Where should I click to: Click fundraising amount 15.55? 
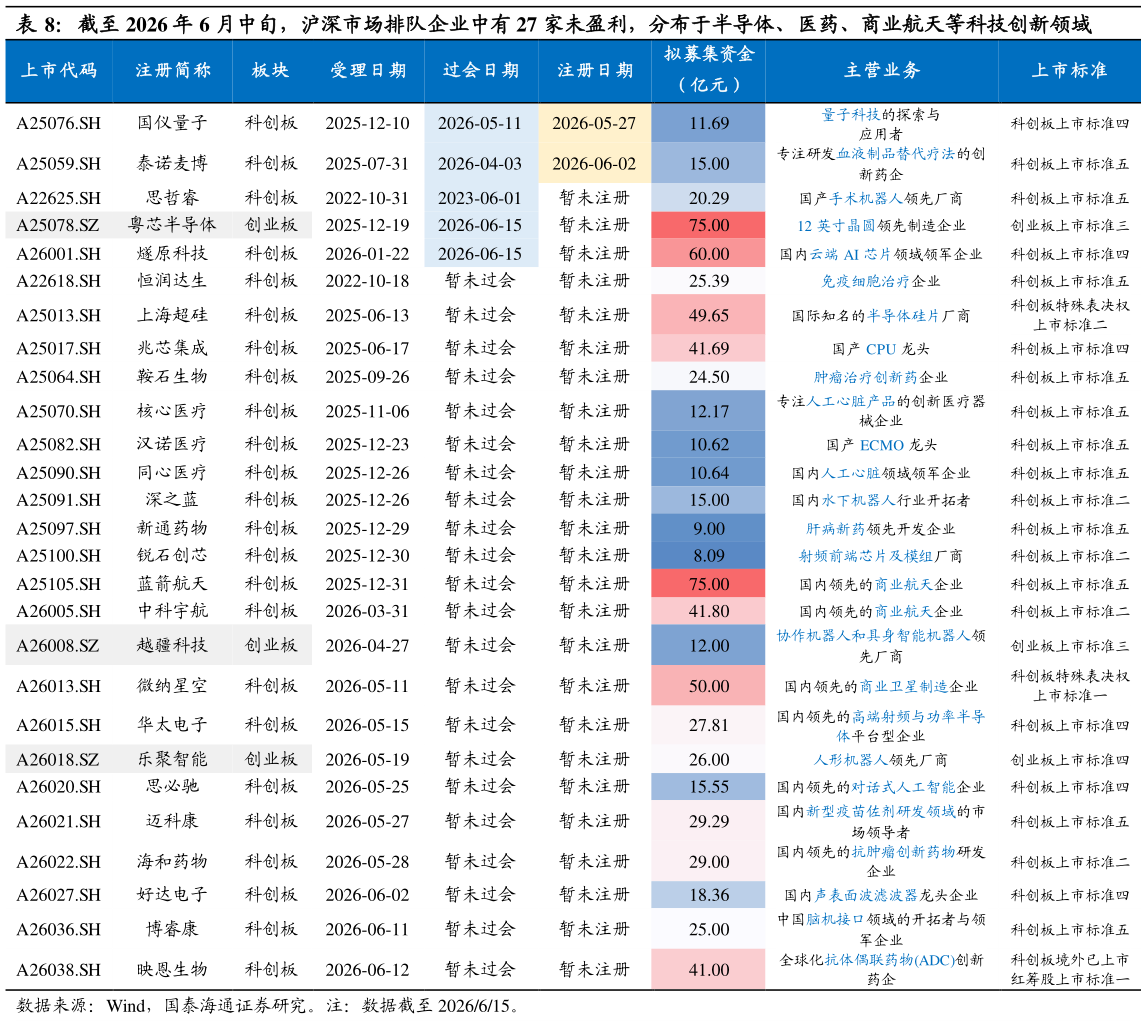coord(709,787)
